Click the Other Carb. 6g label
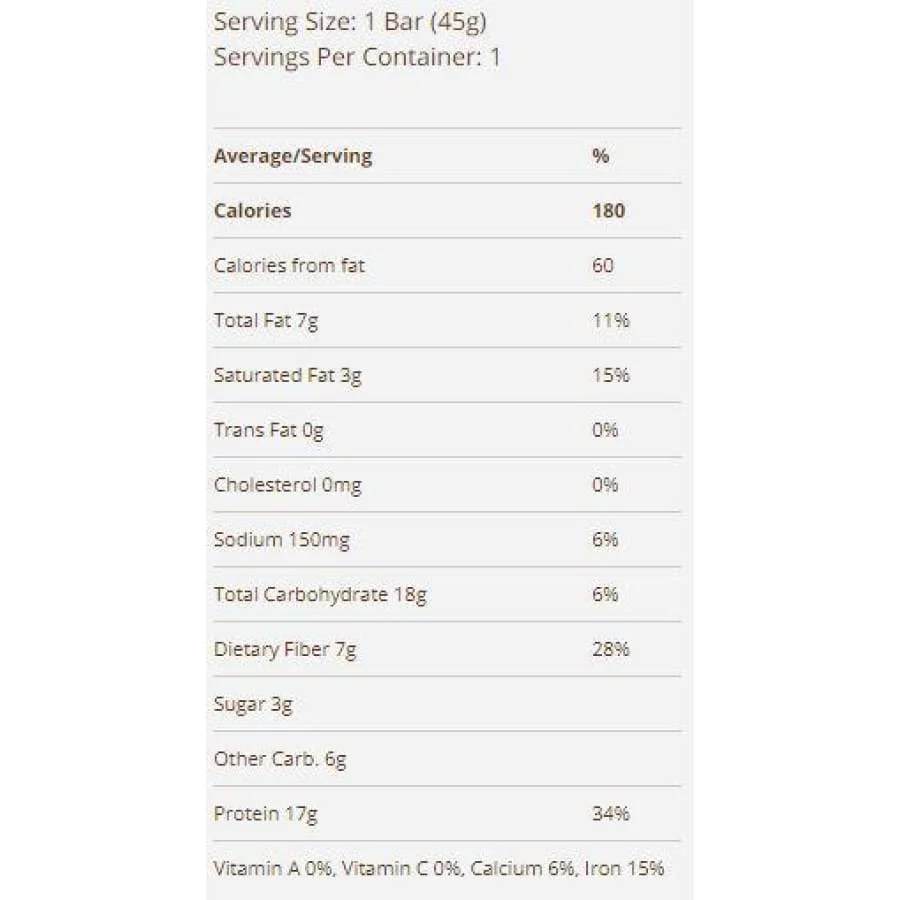The height and width of the screenshot is (900, 900). pos(280,759)
